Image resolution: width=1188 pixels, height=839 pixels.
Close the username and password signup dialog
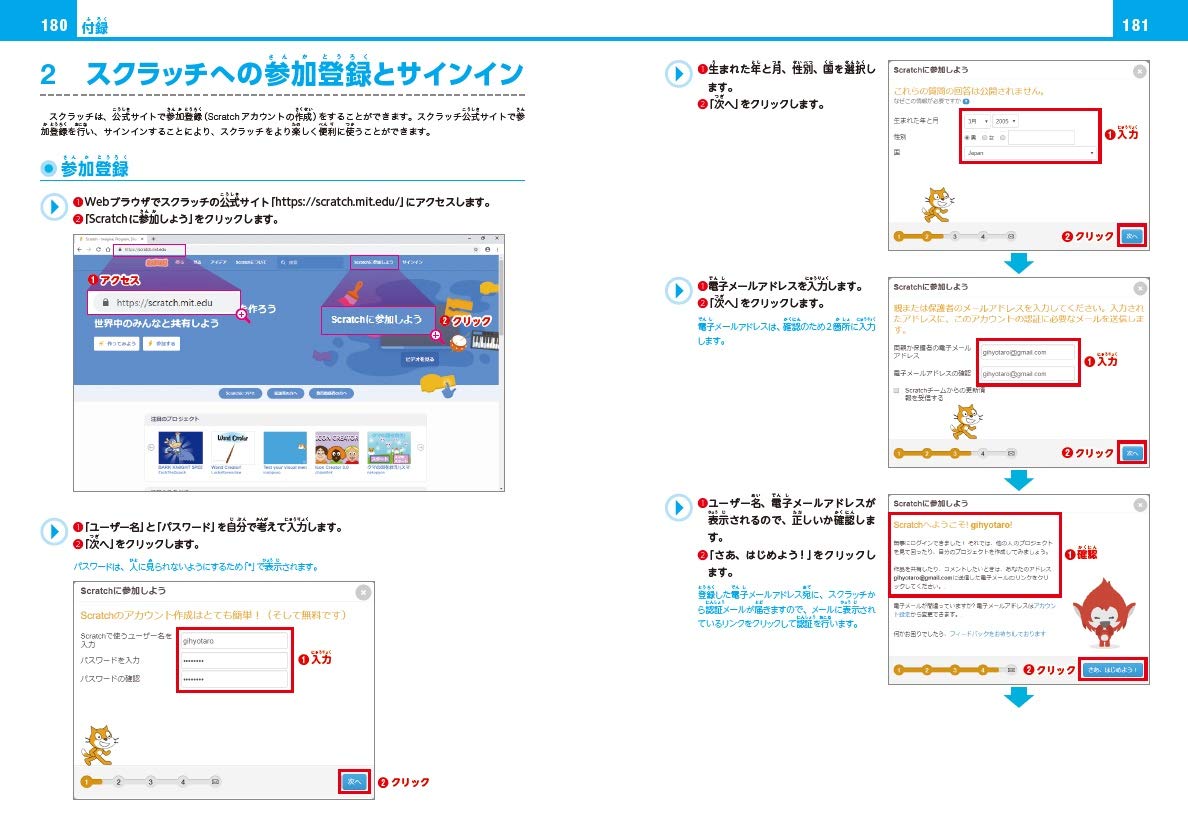[x=363, y=593]
